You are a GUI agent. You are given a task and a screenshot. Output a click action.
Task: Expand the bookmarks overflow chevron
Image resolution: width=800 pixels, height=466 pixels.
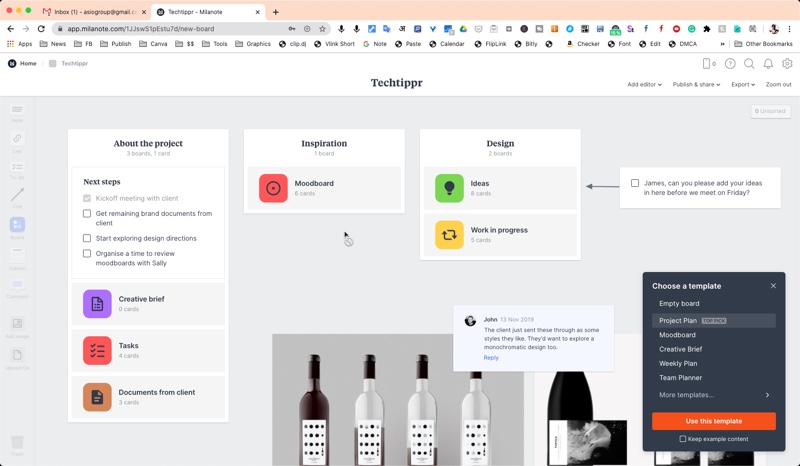coord(722,44)
